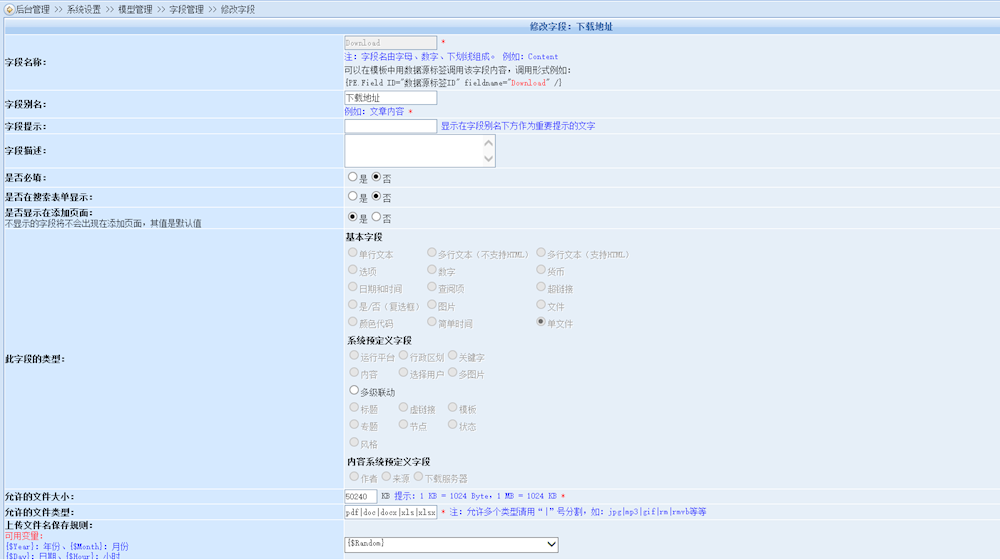Choose 否 for 是否必填
1000x560 pixels.
[376, 177]
